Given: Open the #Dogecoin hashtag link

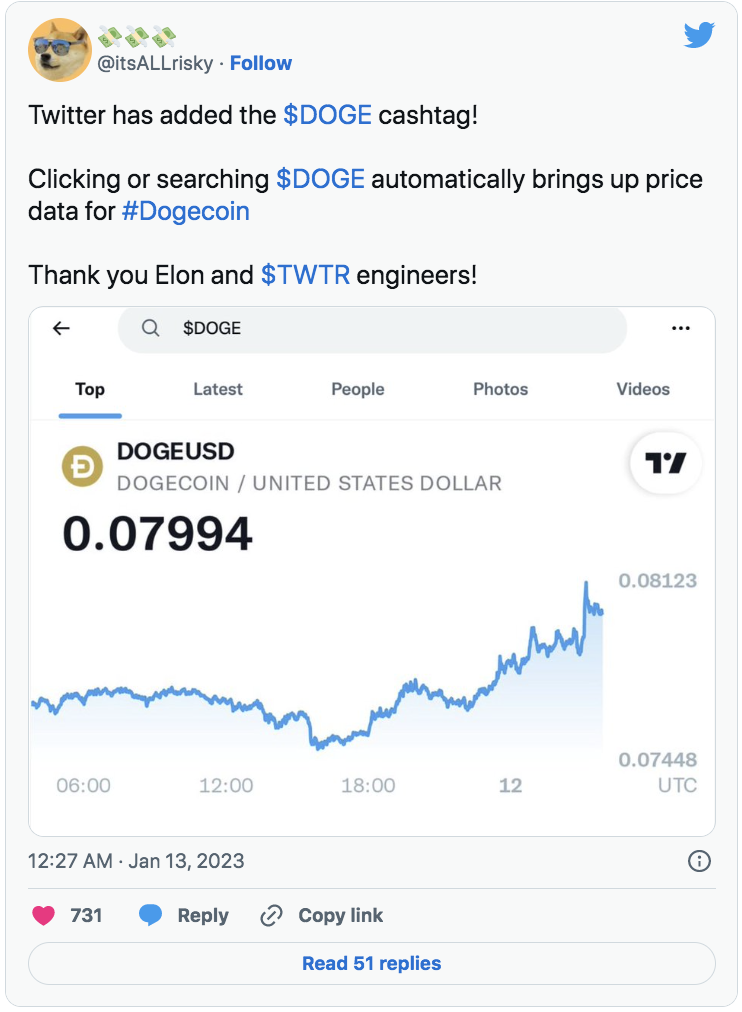Looking at the screenshot, I should (185, 211).
